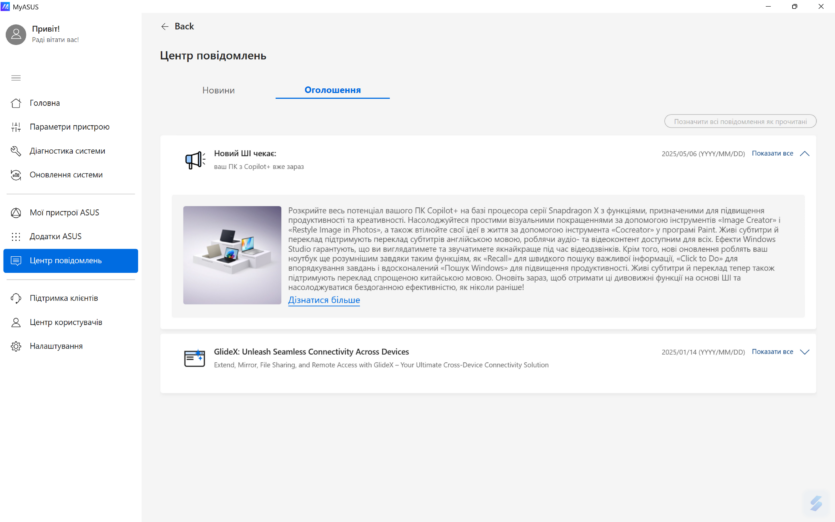Screen dimensions: 835x522
Task: Click the blue floating assistant icon bottom corner
Action: (x=816, y=503)
